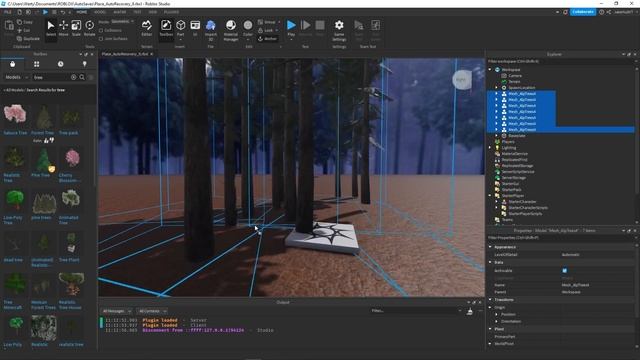Image resolution: width=640 pixels, height=360 pixels.
Task: Select the dead tree model thumbnail
Action: click(x=15, y=244)
